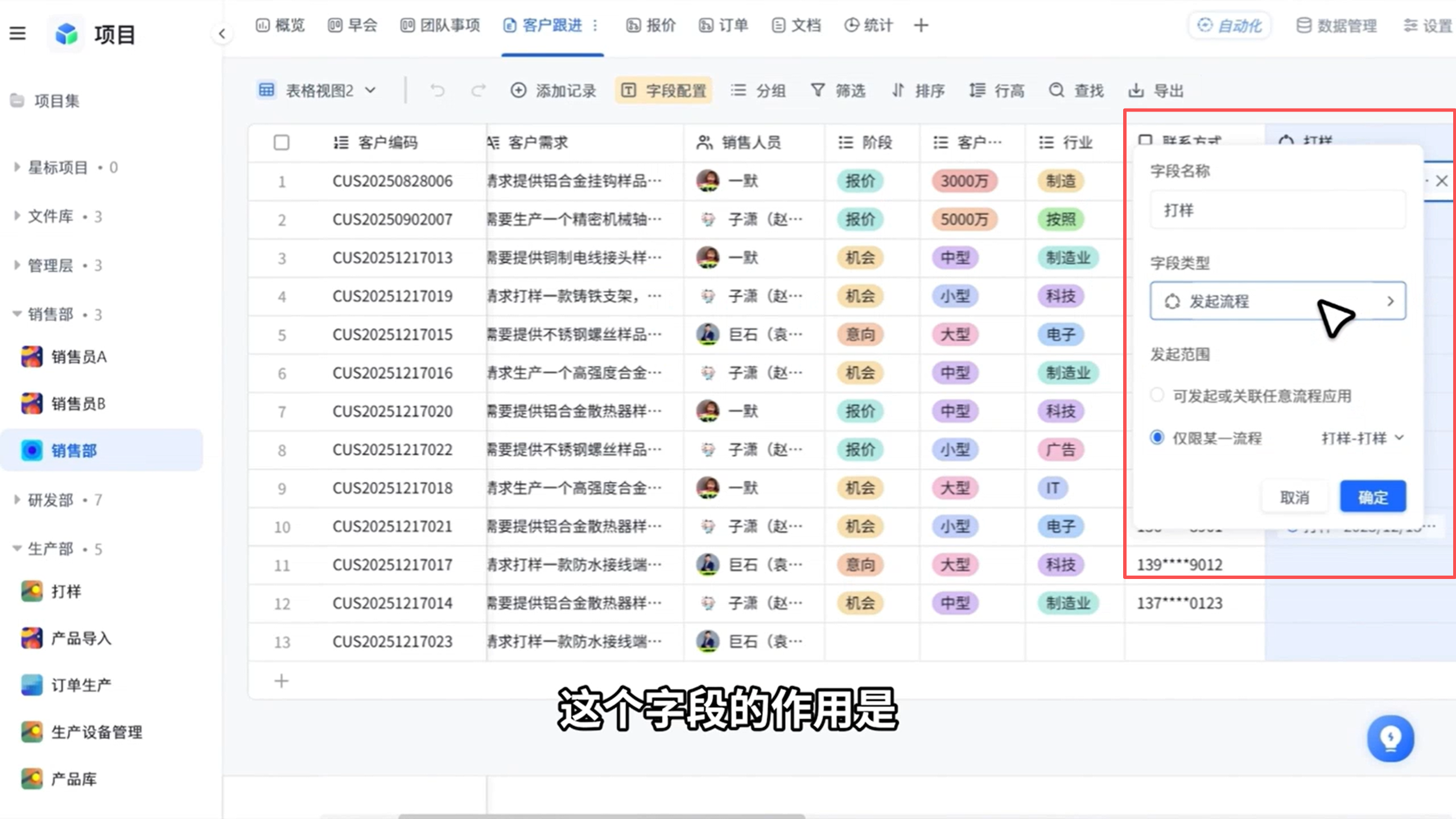This screenshot has height=819, width=1456.
Task: Open the 排序 sort option
Action: coord(918,90)
